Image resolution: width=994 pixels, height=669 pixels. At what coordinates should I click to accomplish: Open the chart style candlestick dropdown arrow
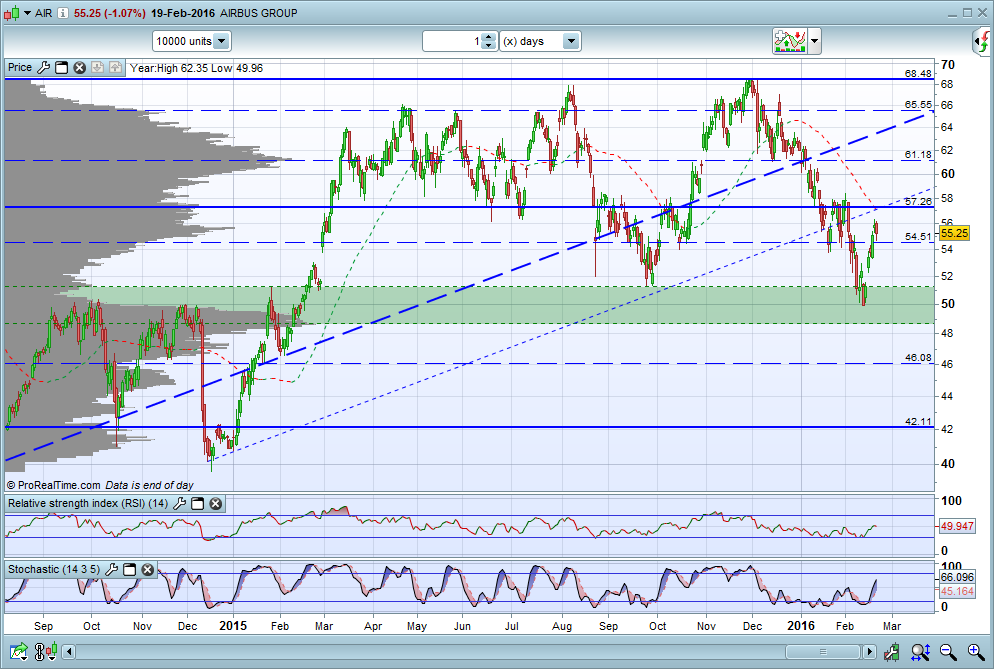(28, 13)
